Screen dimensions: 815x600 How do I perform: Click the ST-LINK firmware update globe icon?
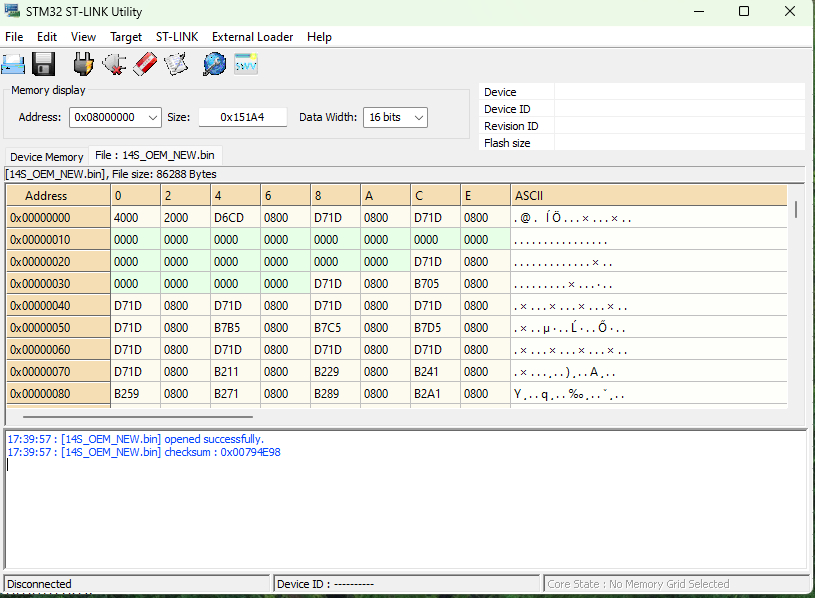pyautogui.click(x=214, y=65)
